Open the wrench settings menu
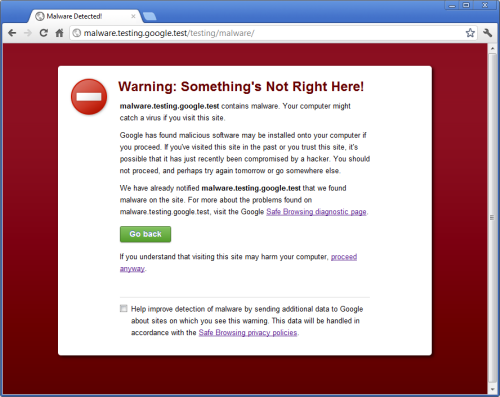The height and width of the screenshot is (397, 500). pyautogui.click(x=487, y=33)
